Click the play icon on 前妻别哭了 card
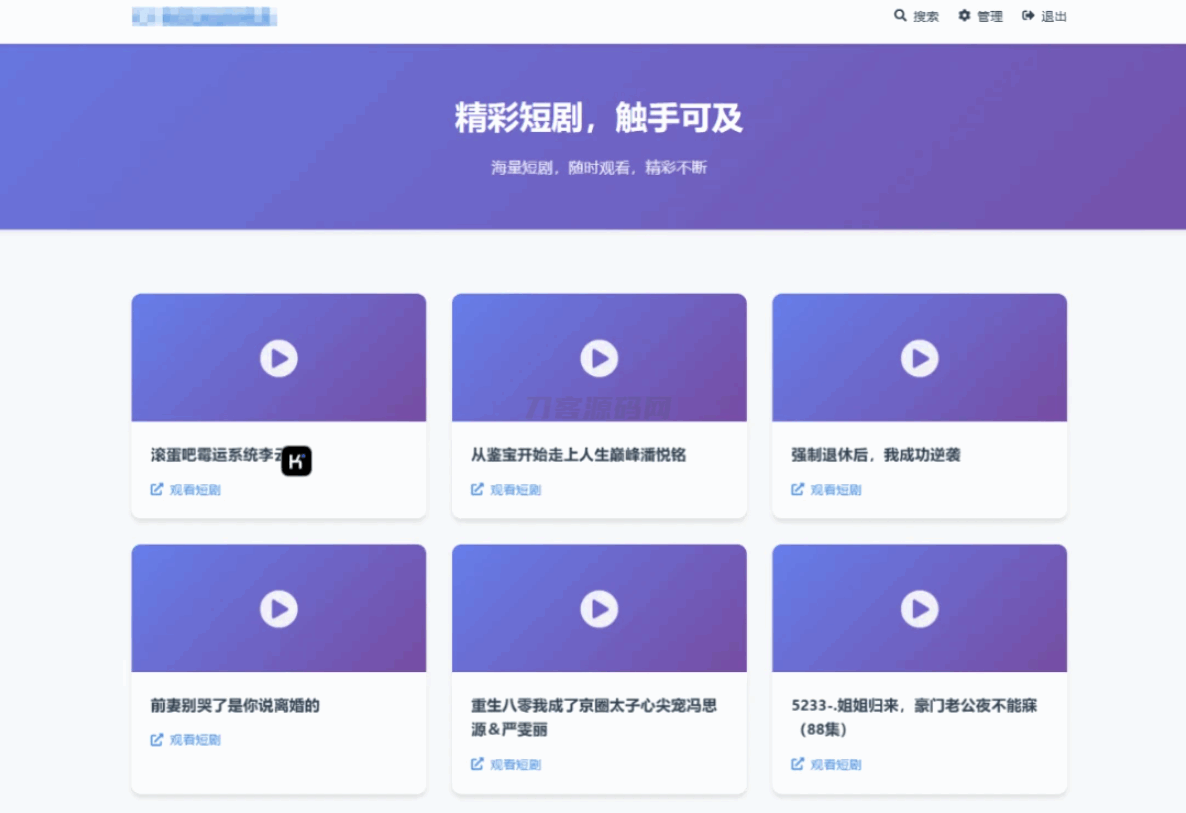The height and width of the screenshot is (813, 1186). point(278,608)
